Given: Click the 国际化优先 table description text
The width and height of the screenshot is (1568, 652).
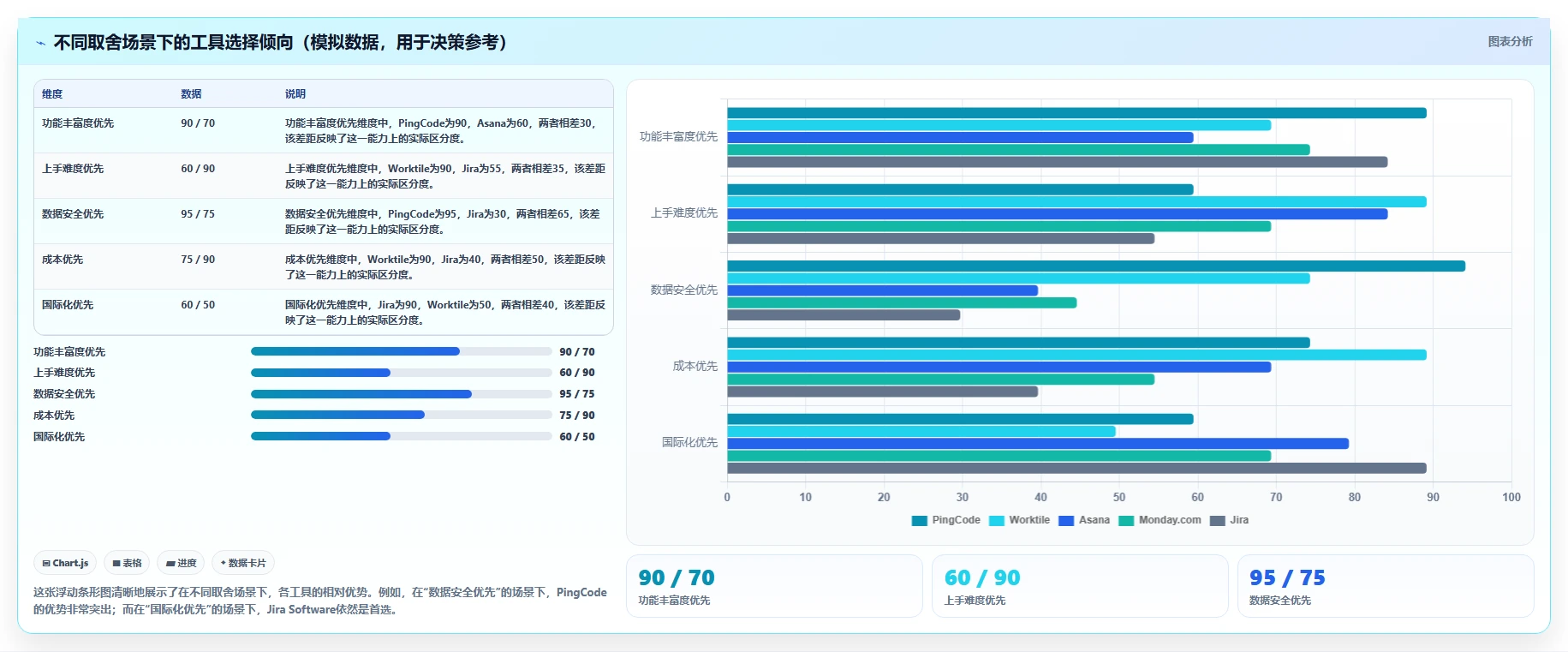Looking at the screenshot, I should [x=445, y=313].
